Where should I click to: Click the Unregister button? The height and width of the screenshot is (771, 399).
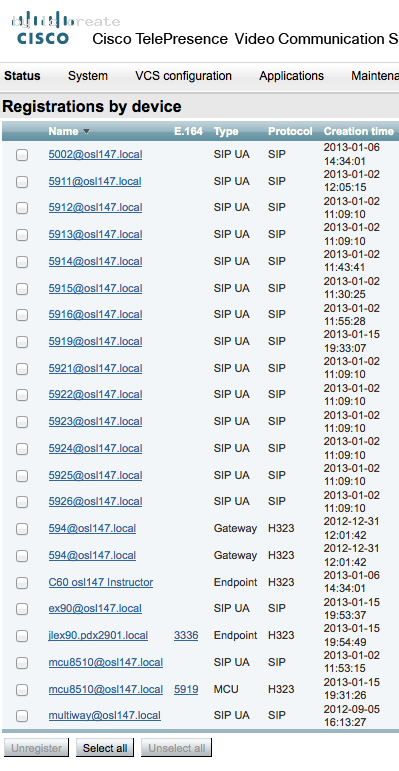point(36,748)
